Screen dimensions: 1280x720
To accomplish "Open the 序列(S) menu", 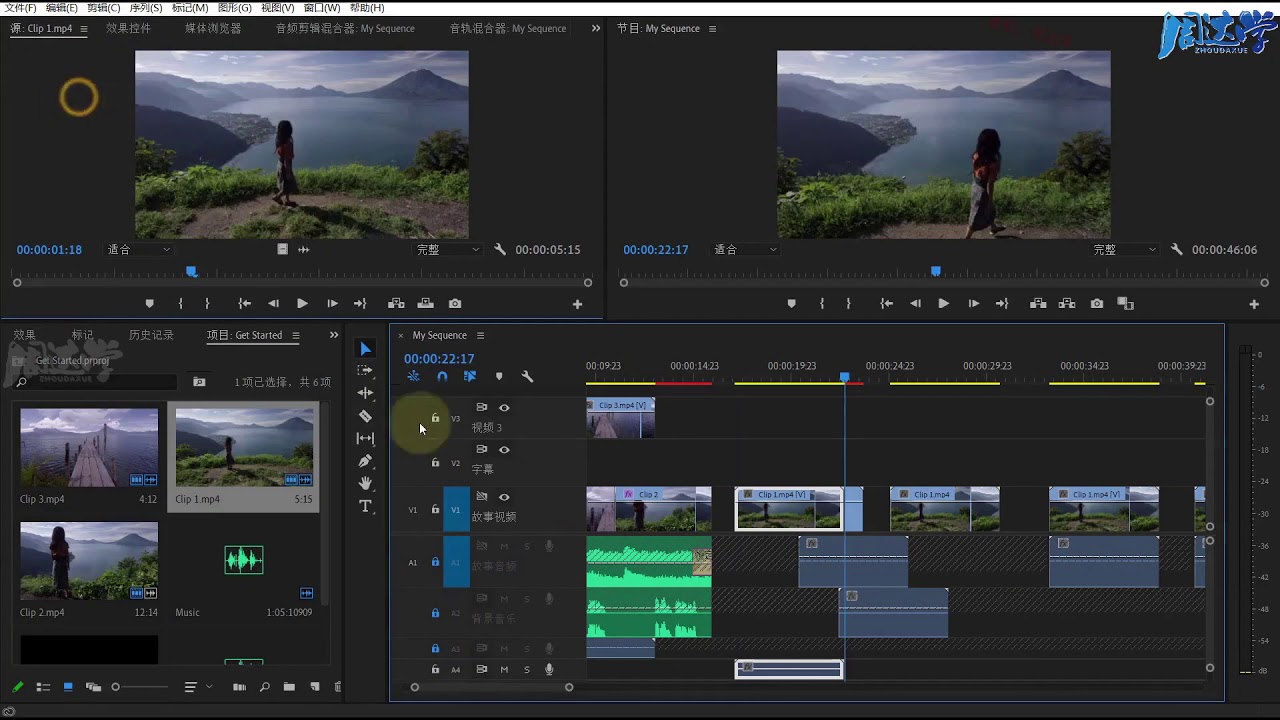I will pos(146,8).
